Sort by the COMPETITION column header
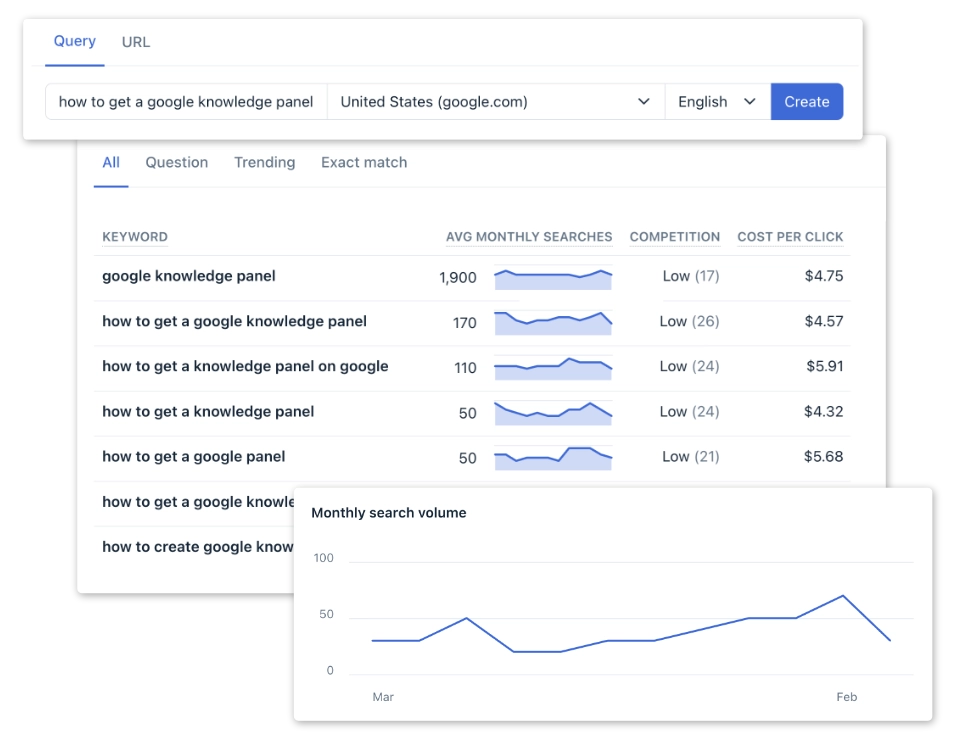 (675, 237)
